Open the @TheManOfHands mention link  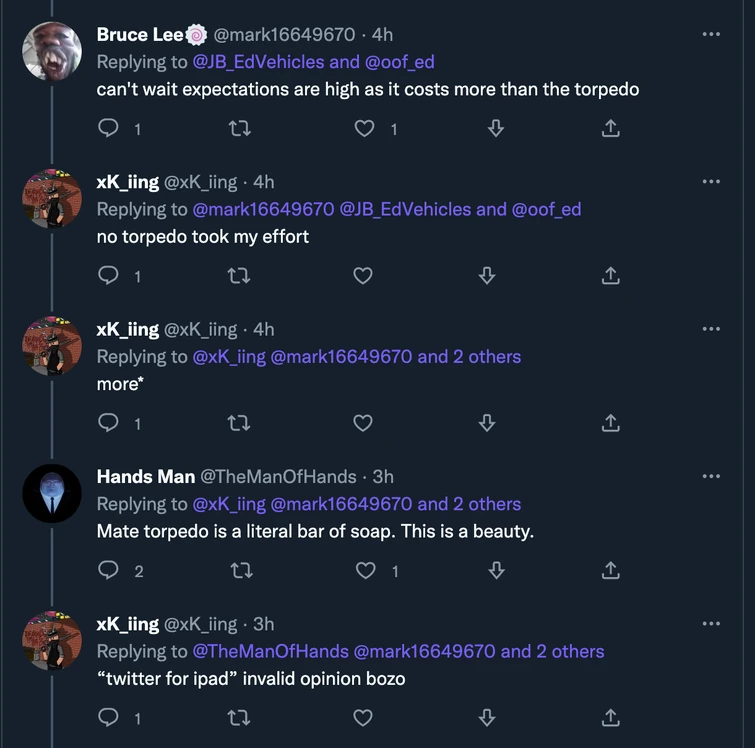[x=270, y=651]
